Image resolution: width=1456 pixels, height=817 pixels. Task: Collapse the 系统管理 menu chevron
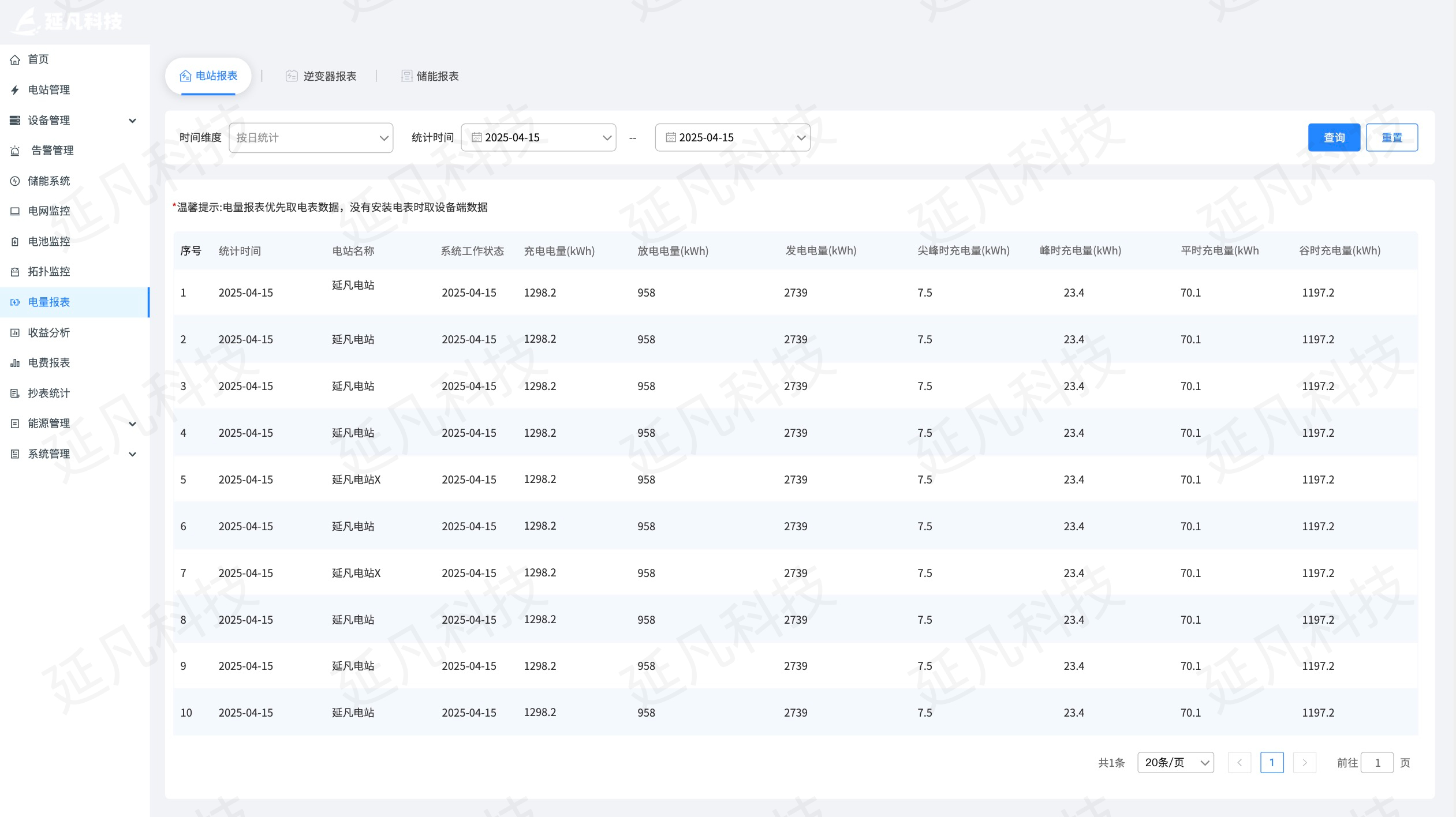(x=133, y=454)
